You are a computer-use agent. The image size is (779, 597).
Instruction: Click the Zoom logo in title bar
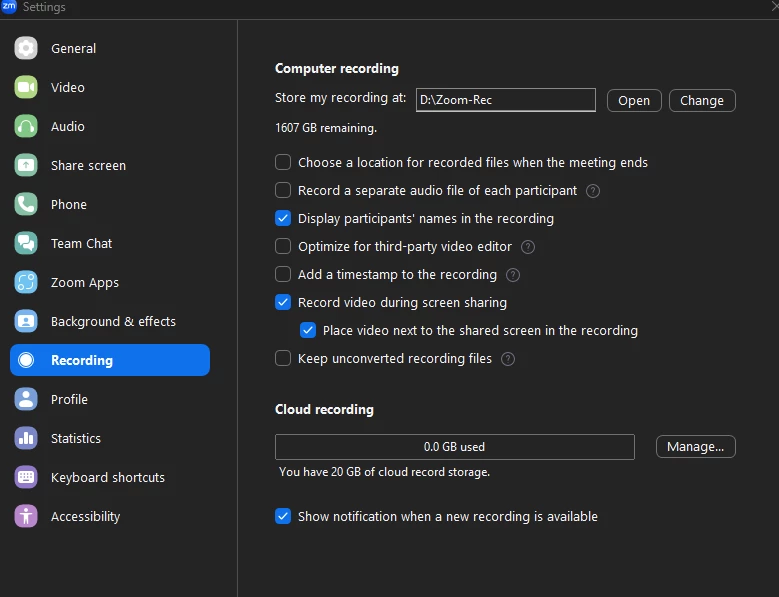(x=8, y=6)
